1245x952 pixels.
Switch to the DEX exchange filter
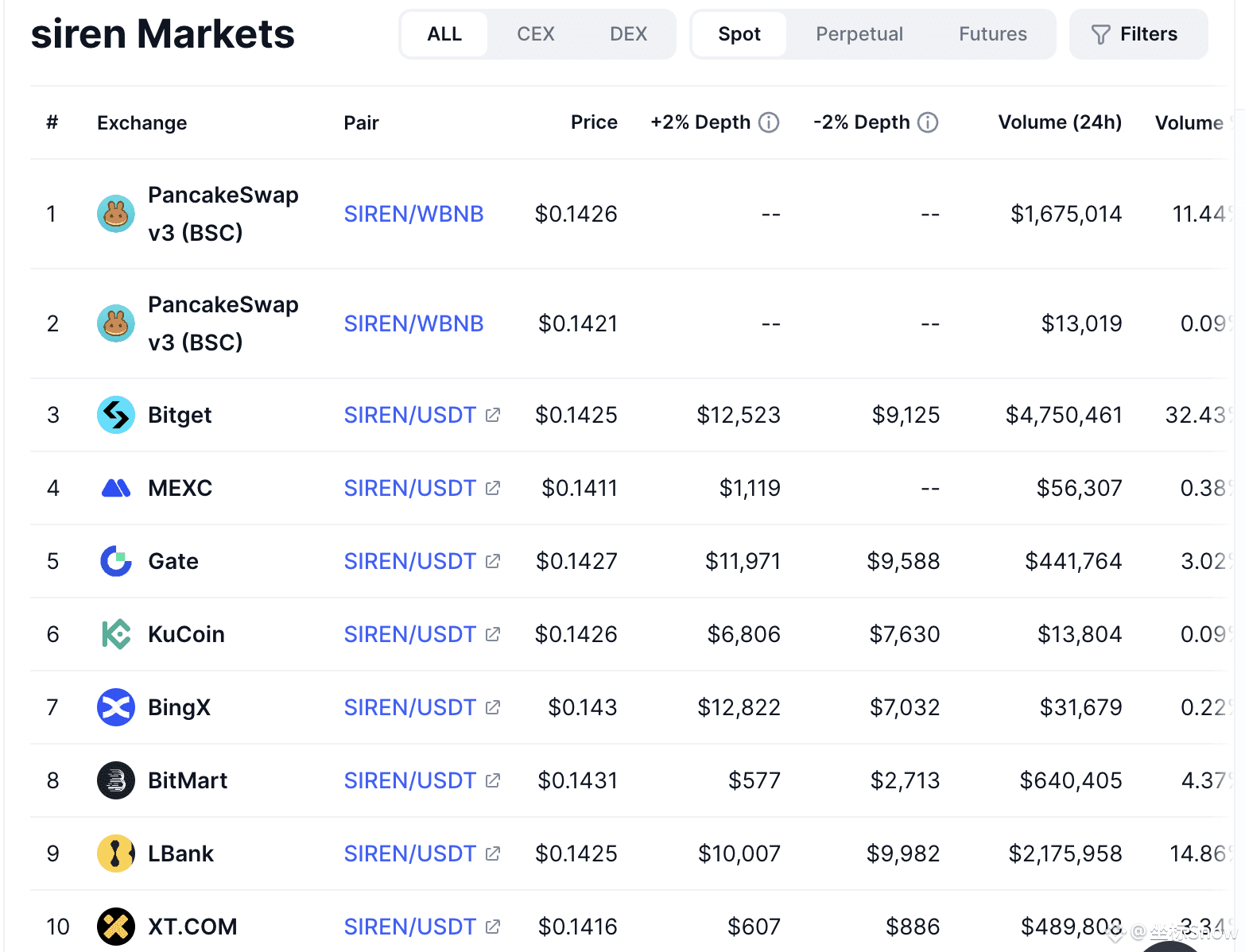click(628, 34)
